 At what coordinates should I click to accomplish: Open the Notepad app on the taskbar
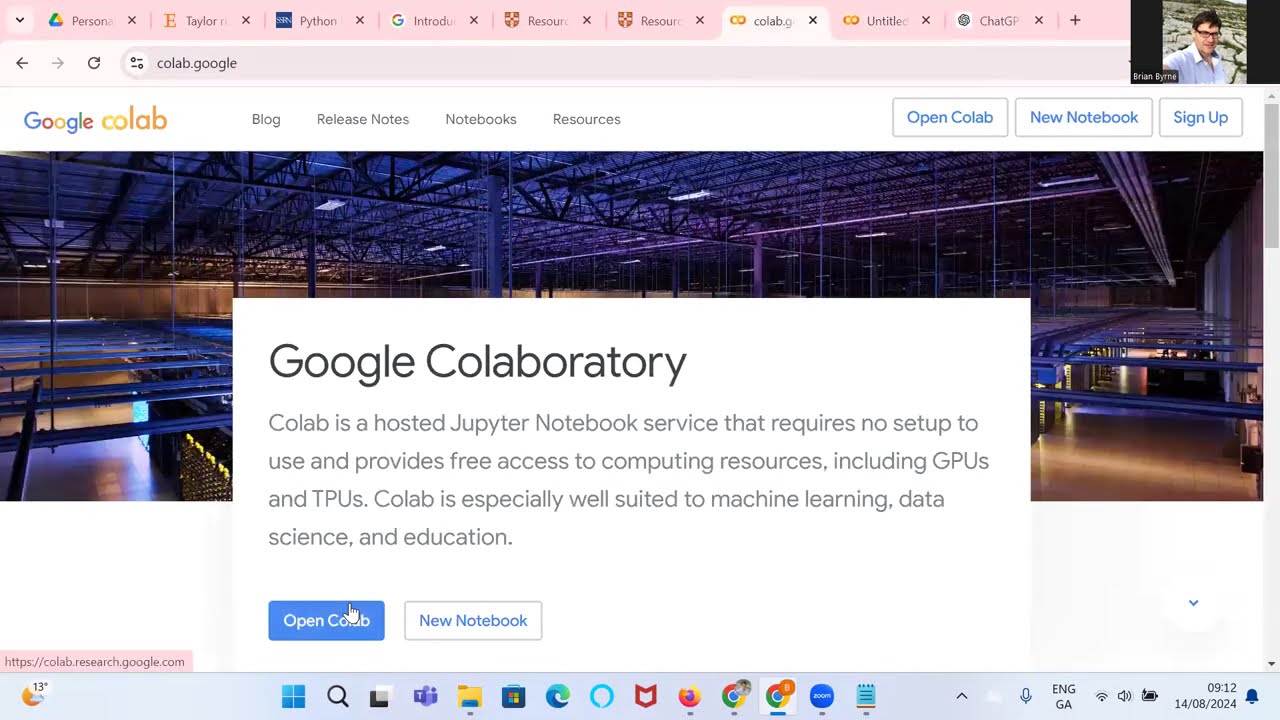click(866, 696)
